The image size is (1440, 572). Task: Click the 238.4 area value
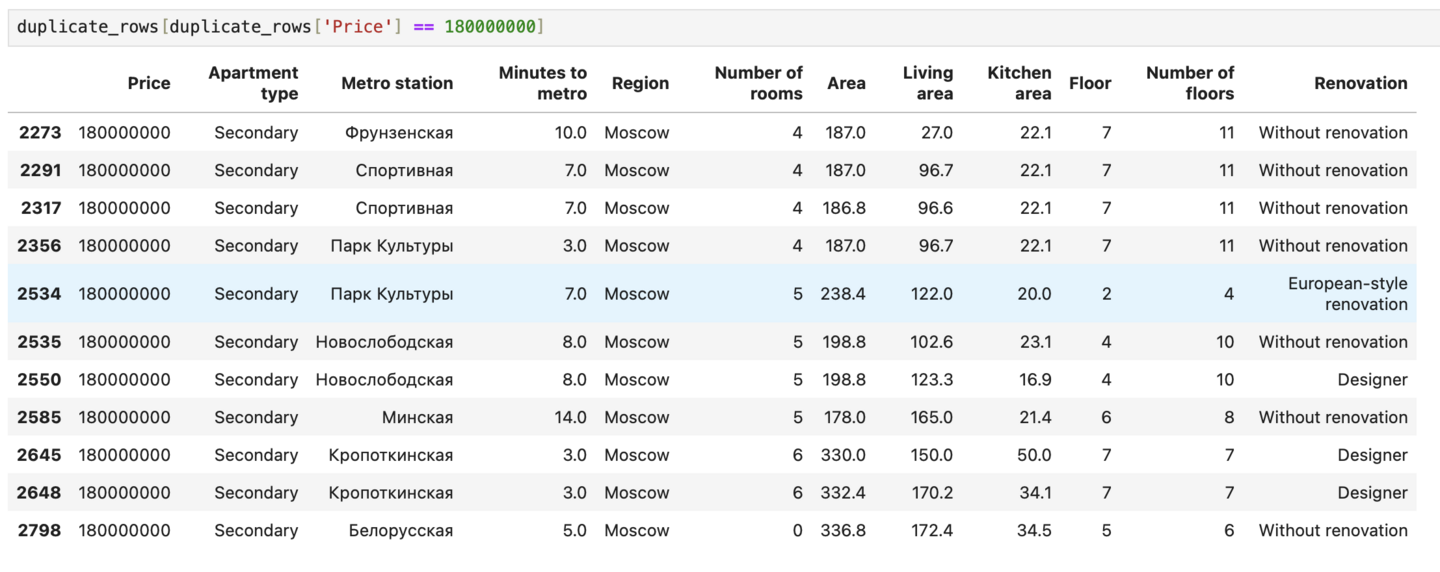coord(843,294)
